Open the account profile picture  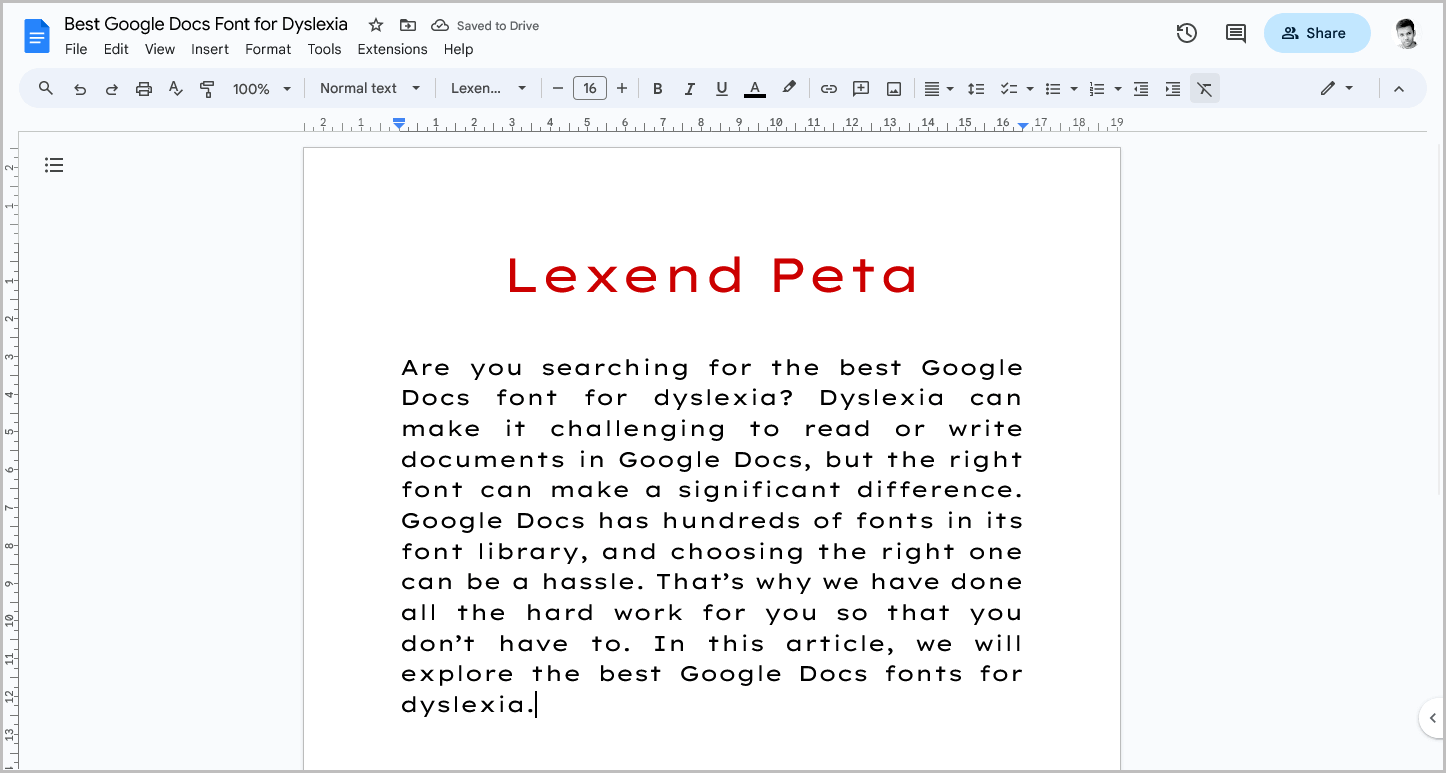(1407, 33)
